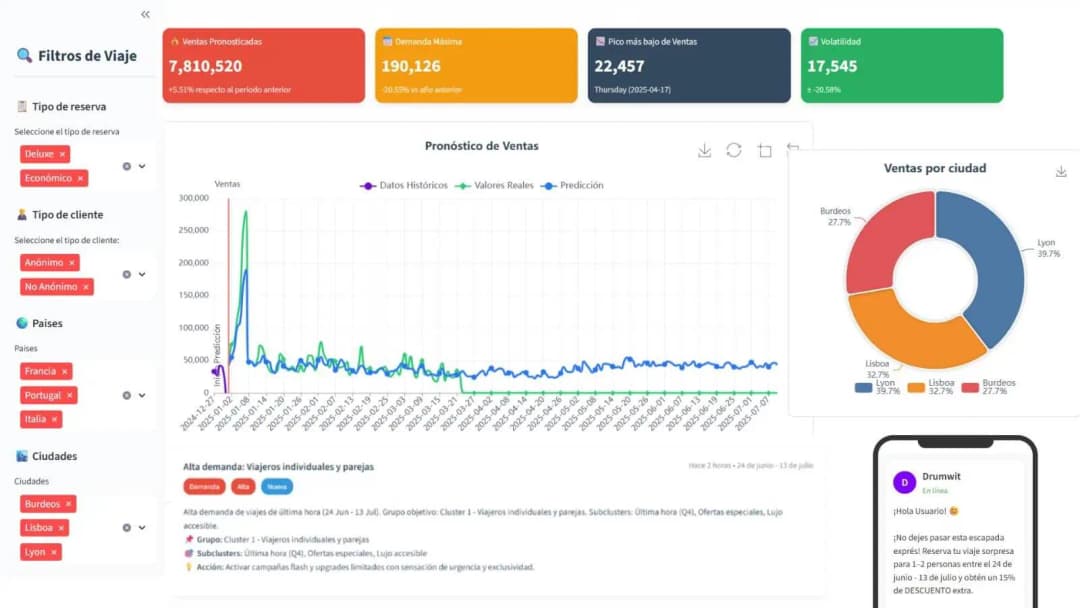
Task: Select the Demanda tag on the alert
Action: 204,487
